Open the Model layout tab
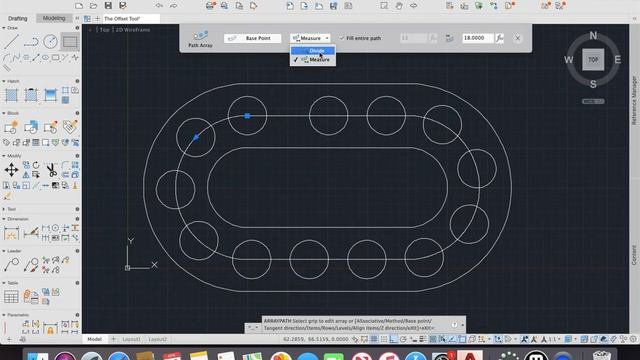Image resolution: width=640 pixels, height=360 pixels. point(94,339)
